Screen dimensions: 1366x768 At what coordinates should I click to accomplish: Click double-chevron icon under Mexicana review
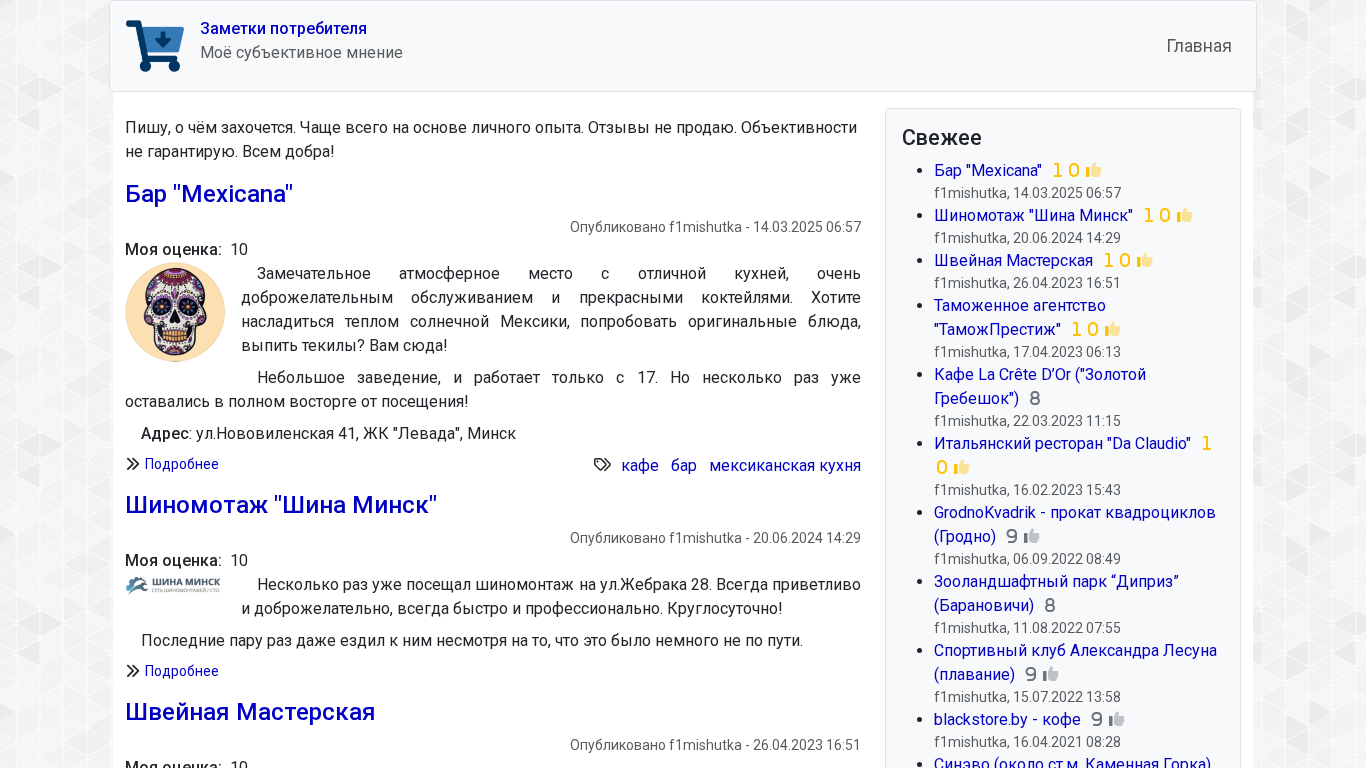pyautogui.click(x=132, y=464)
